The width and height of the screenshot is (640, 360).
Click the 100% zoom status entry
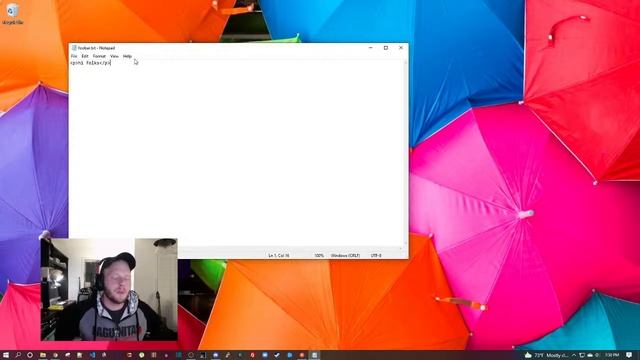pos(319,256)
